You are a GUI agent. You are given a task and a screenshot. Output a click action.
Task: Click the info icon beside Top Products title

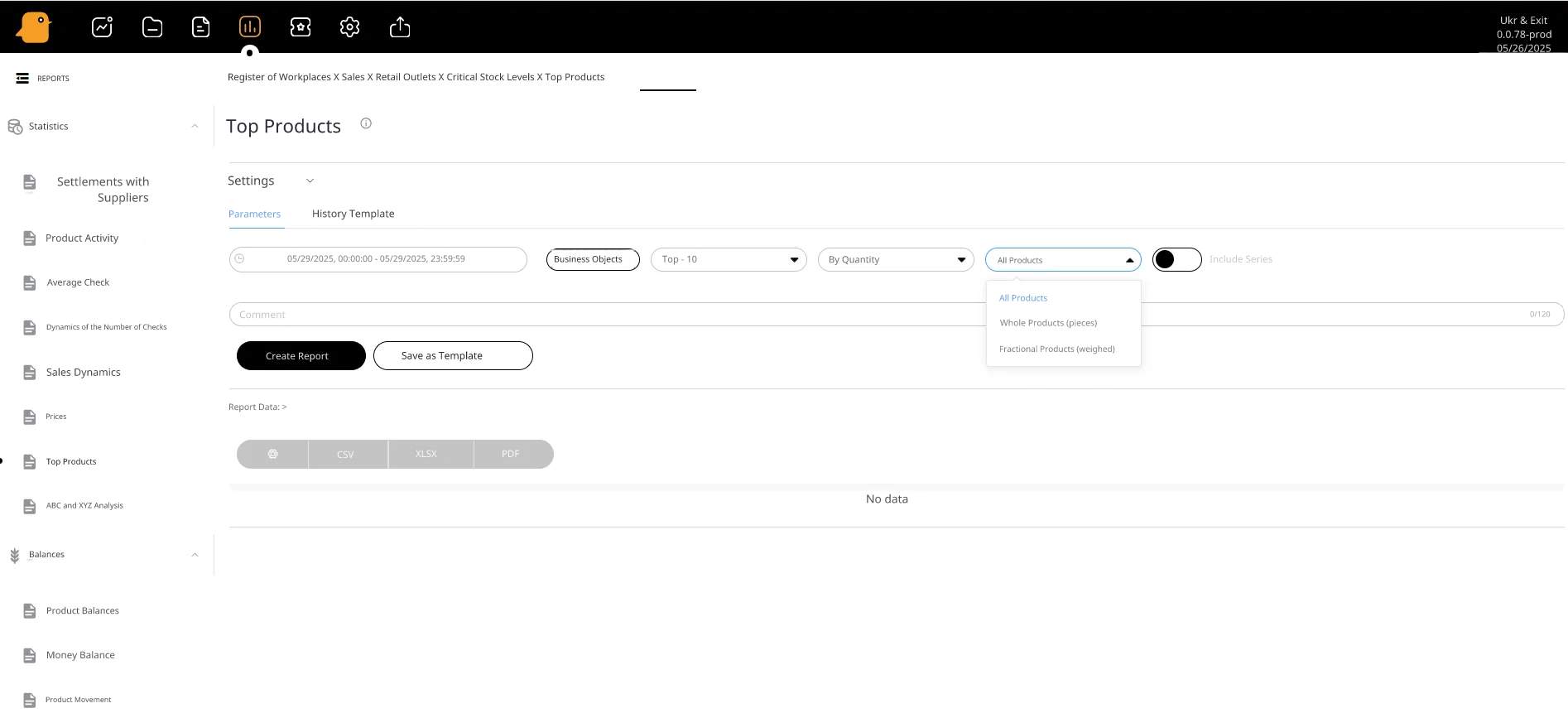[366, 123]
